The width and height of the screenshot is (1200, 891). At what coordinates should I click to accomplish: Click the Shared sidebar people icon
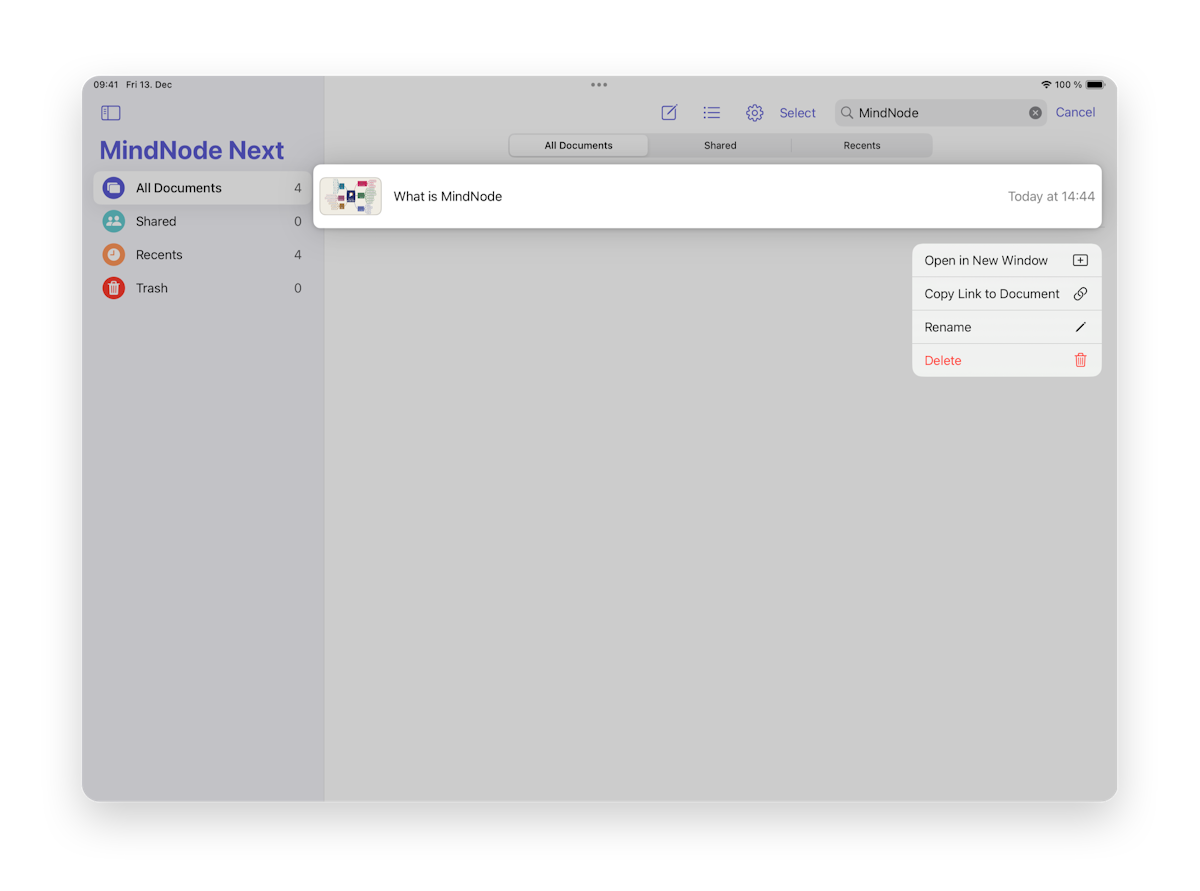(114, 221)
